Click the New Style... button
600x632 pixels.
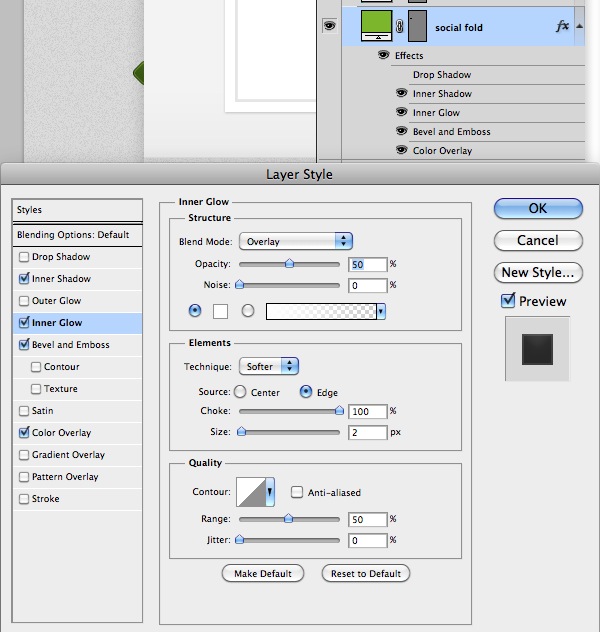[x=538, y=272]
